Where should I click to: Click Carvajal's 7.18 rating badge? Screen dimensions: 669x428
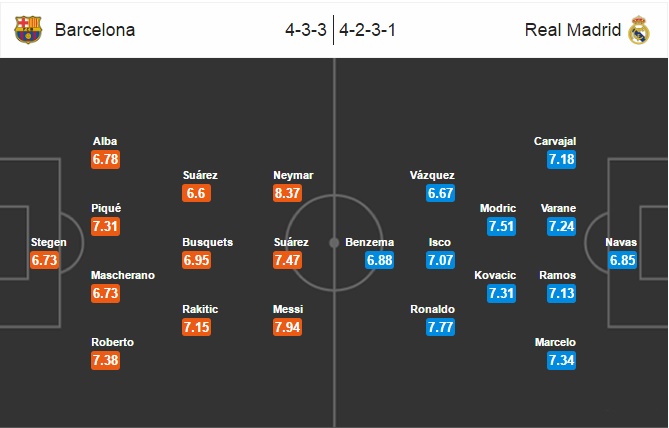tap(561, 159)
